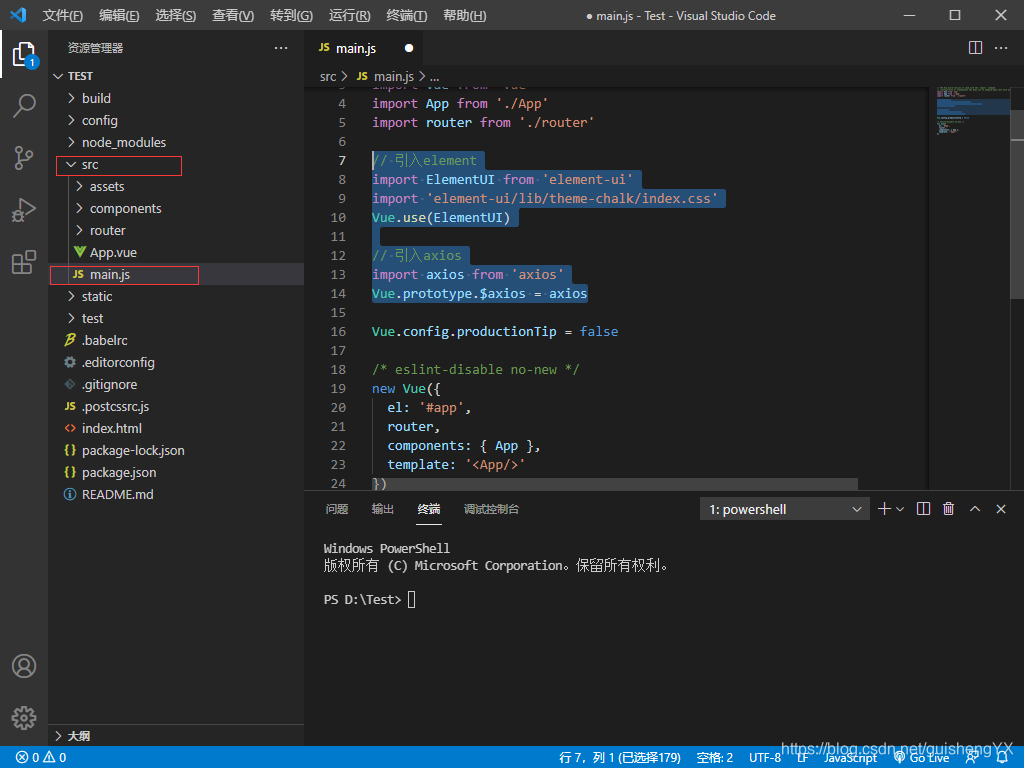Expand the components folder
The width and height of the screenshot is (1024, 768).
click(x=125, y=208)
